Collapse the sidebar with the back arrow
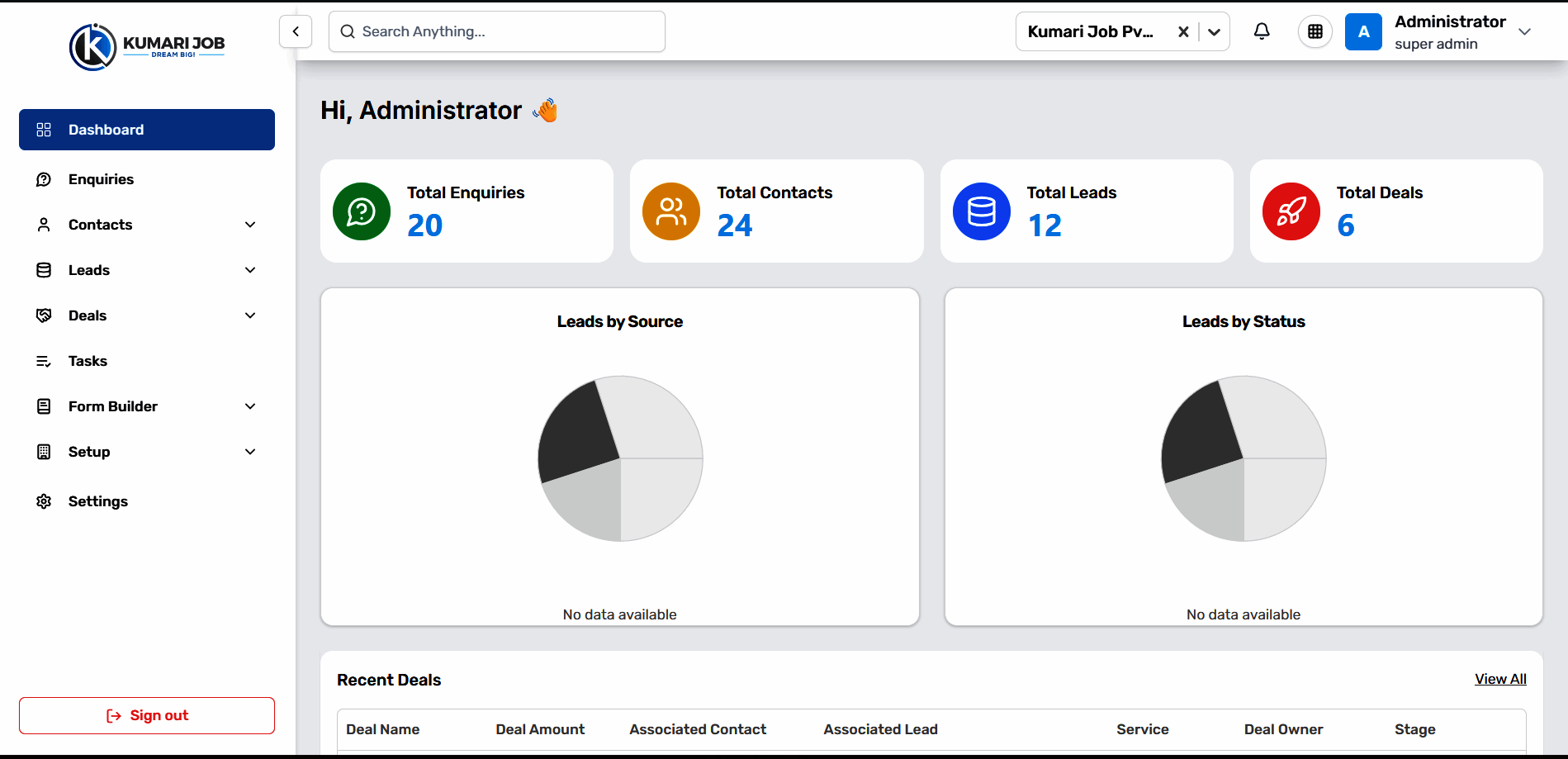 point(296,31)
